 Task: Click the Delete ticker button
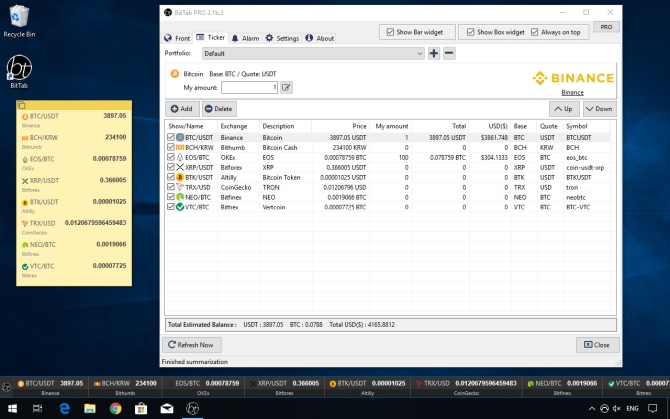pos(219,109)
